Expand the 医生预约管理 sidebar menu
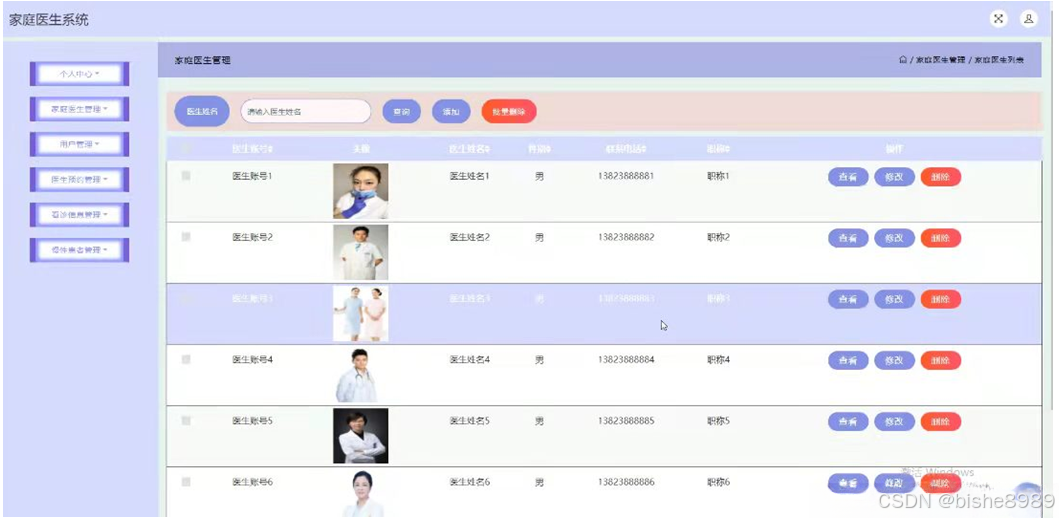The image size is (1059, 518). (x=79, y=180)
